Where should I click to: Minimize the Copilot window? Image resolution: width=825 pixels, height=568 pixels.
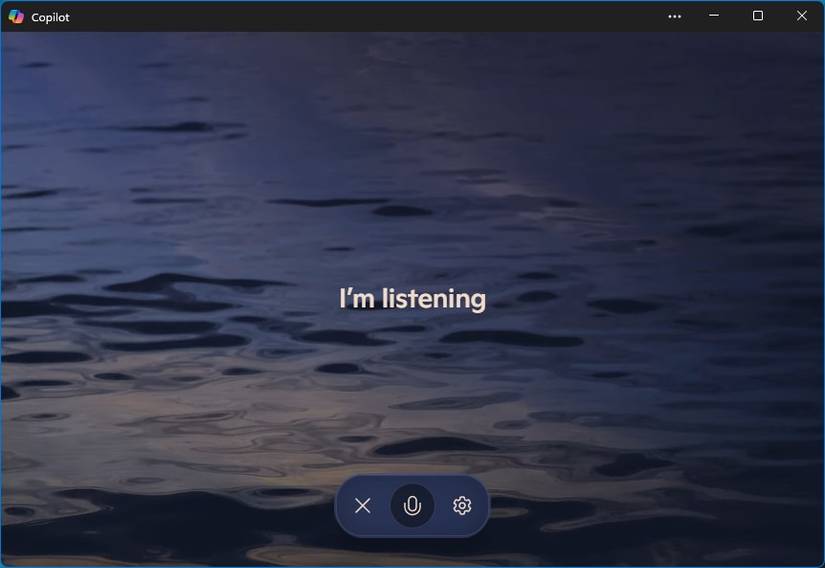click(x=714, y=16)
